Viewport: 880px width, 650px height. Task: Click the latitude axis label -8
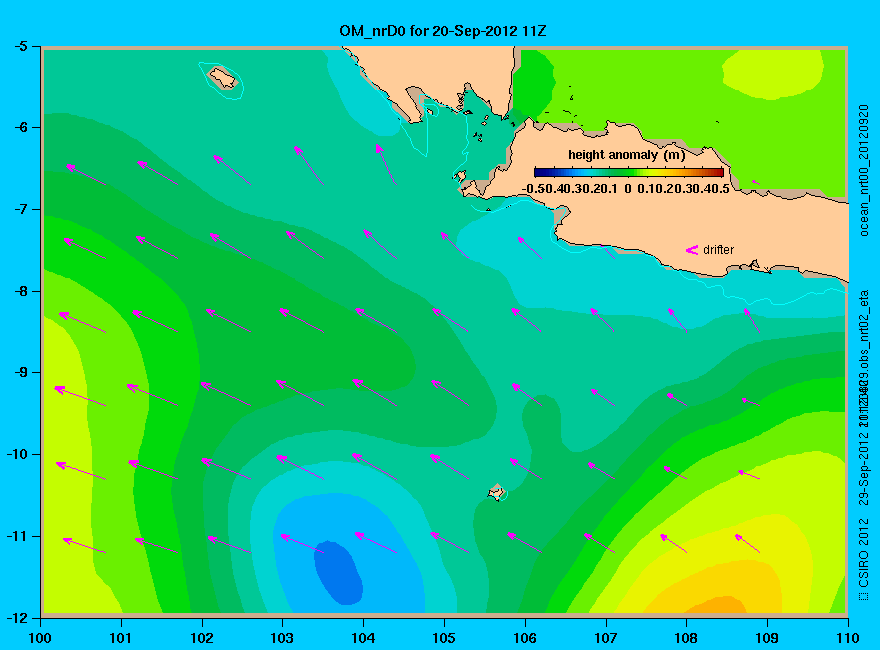coord(20,291)
